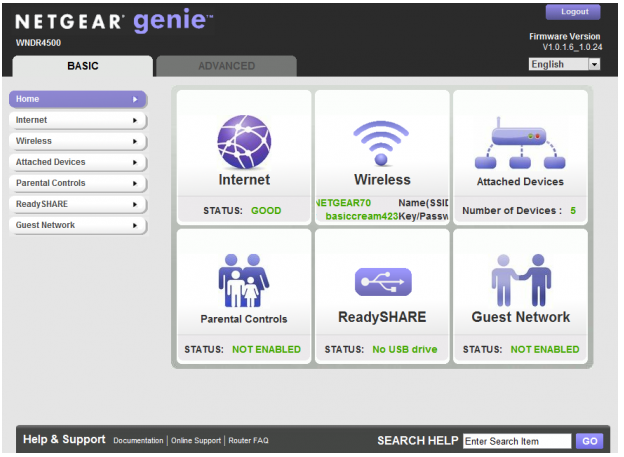Click arrow on Guest Network sidebar item

(x=135, y=226)
